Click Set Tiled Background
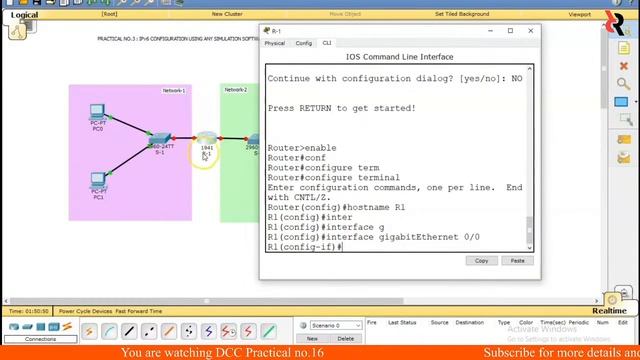This screenshot has width=640, height=360. [x=462, y=14]
